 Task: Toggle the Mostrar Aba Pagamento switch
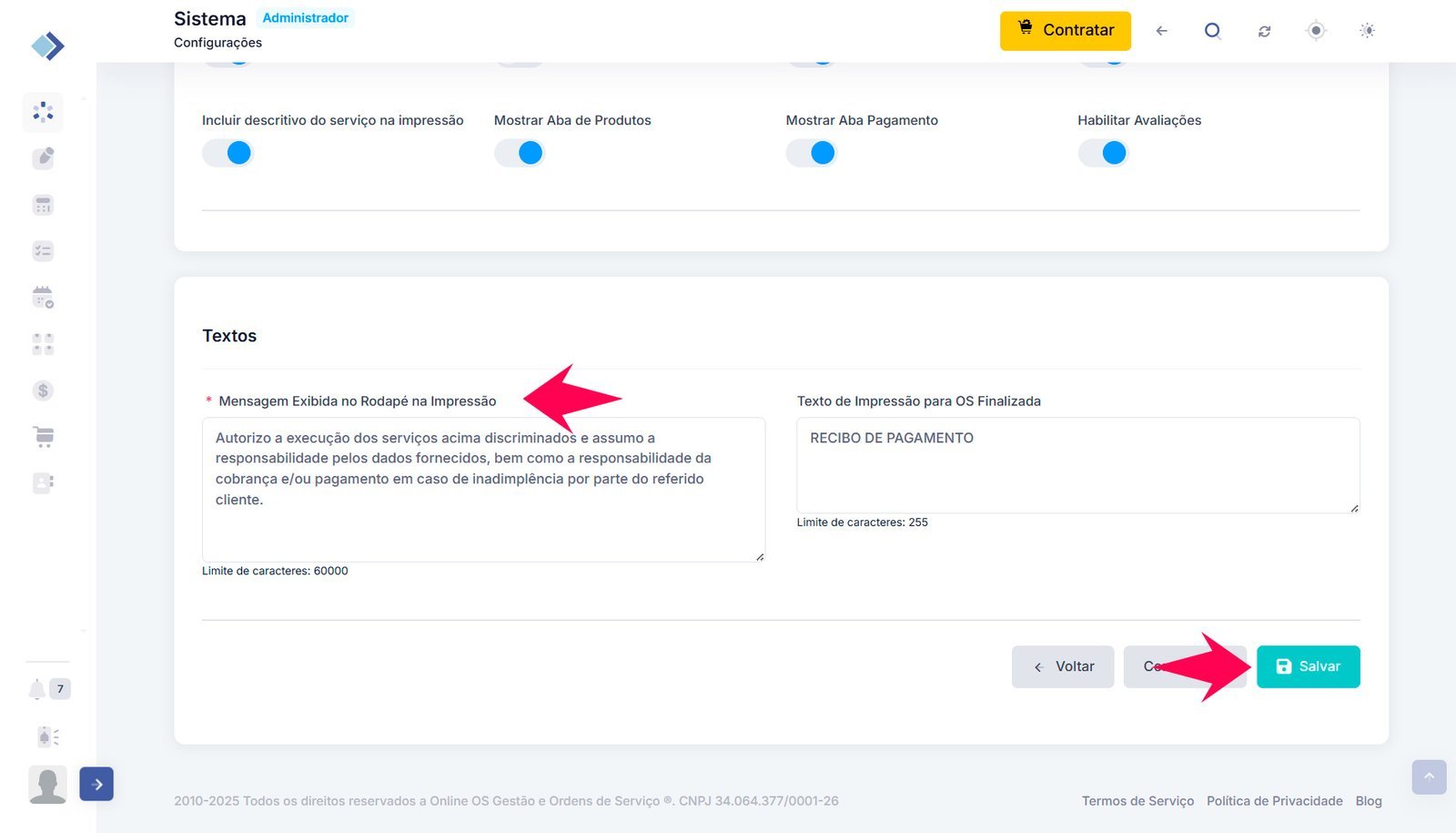click(x=811, y=153)
